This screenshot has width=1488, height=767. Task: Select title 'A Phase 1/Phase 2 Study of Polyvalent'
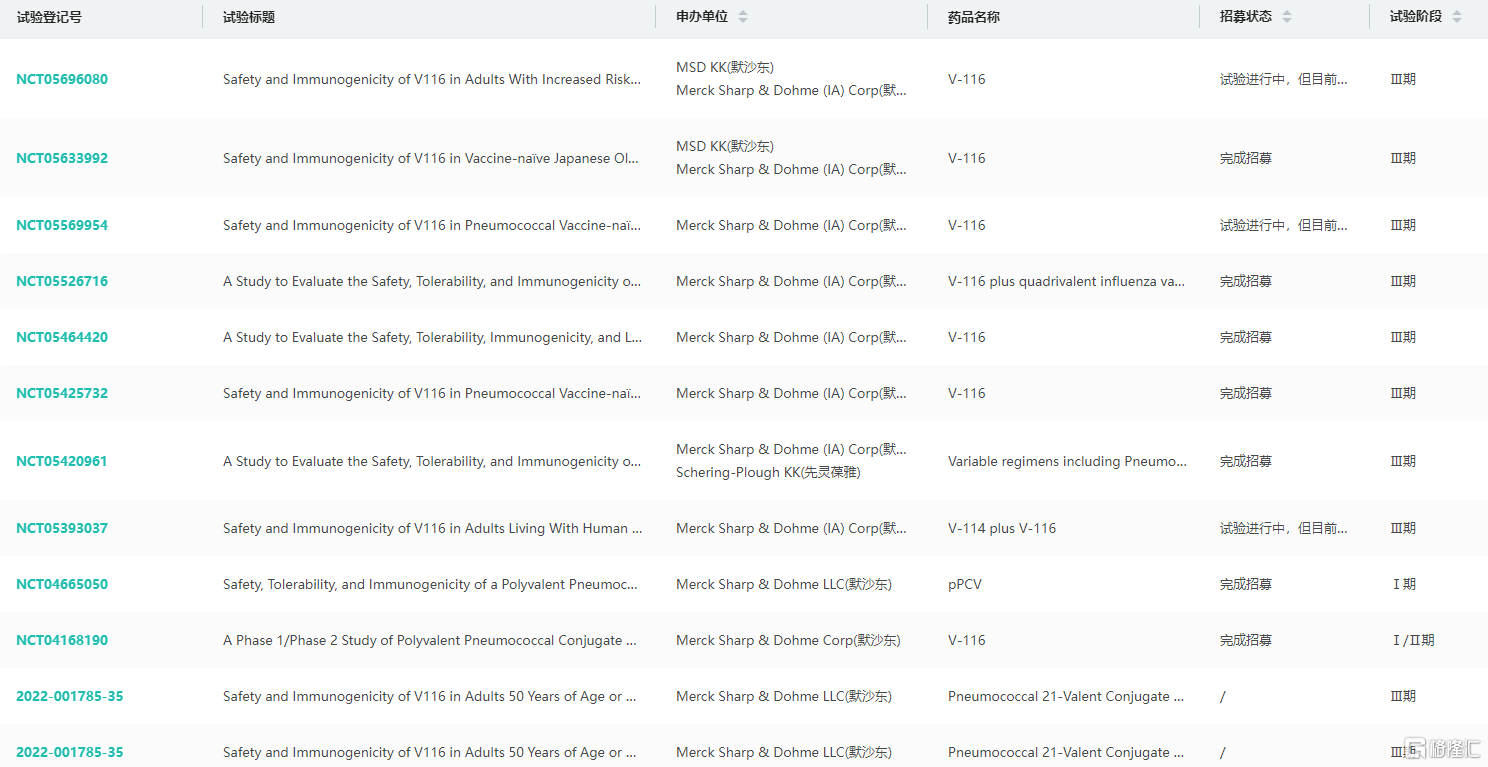tap(430, 640)
